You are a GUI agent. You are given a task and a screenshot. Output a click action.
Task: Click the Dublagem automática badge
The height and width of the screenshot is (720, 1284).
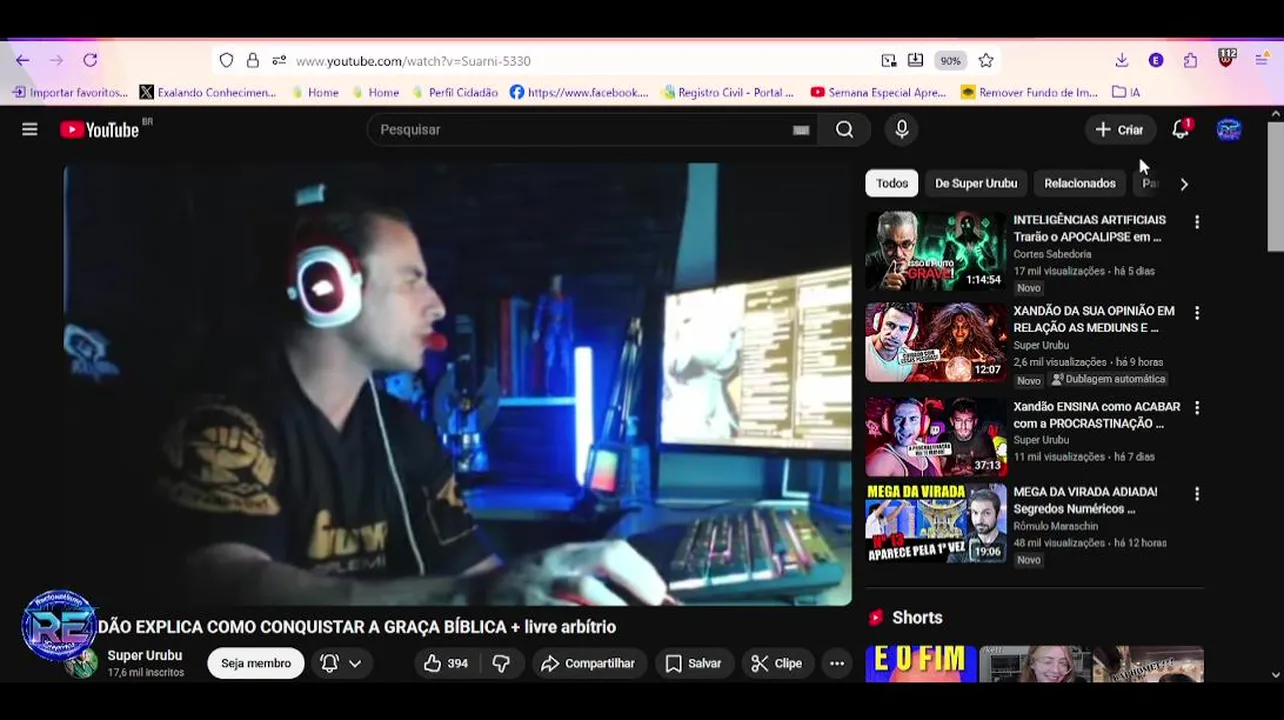coord(1108,379)
